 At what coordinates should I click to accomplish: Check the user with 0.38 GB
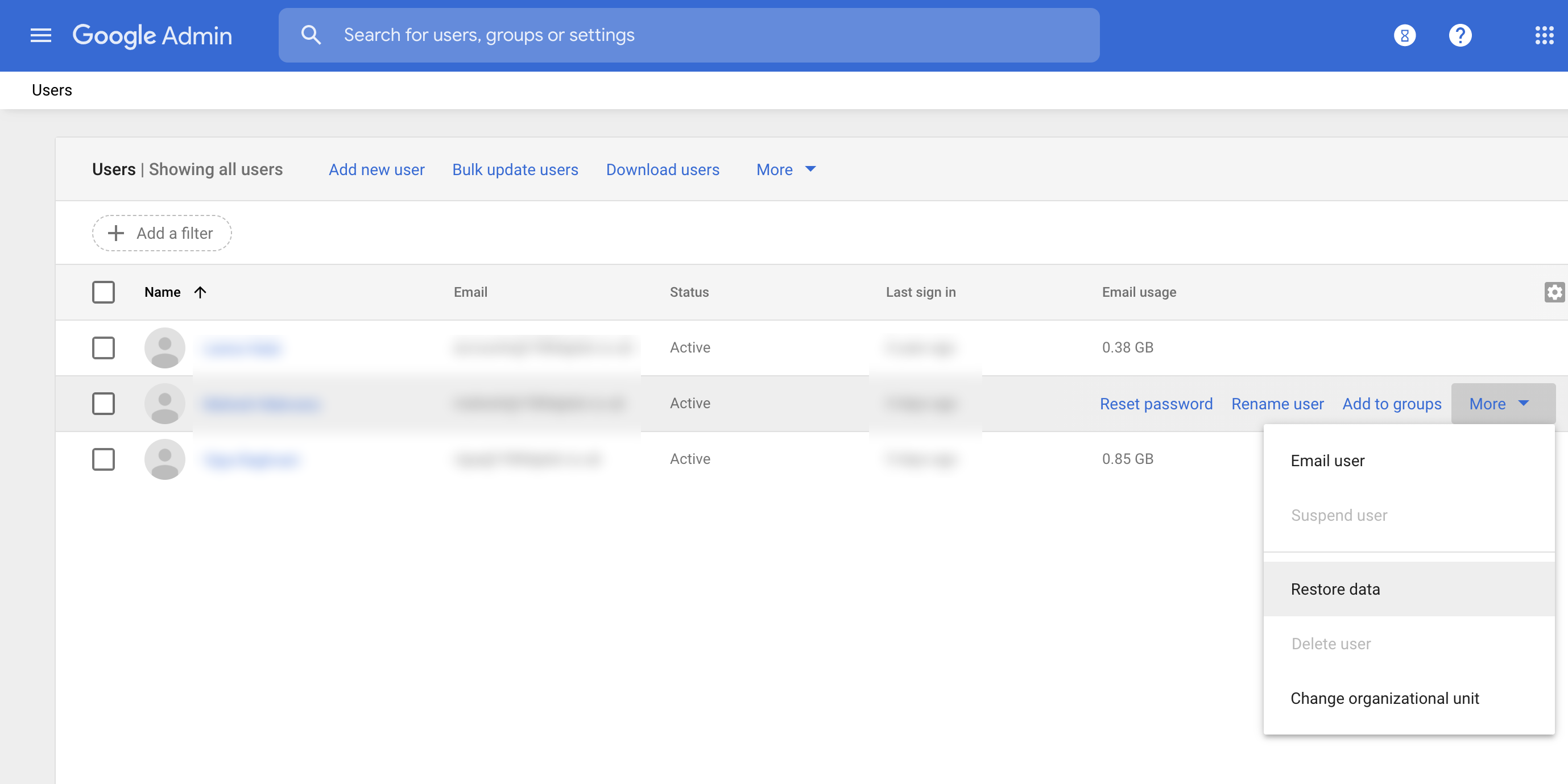click(104, 348)
